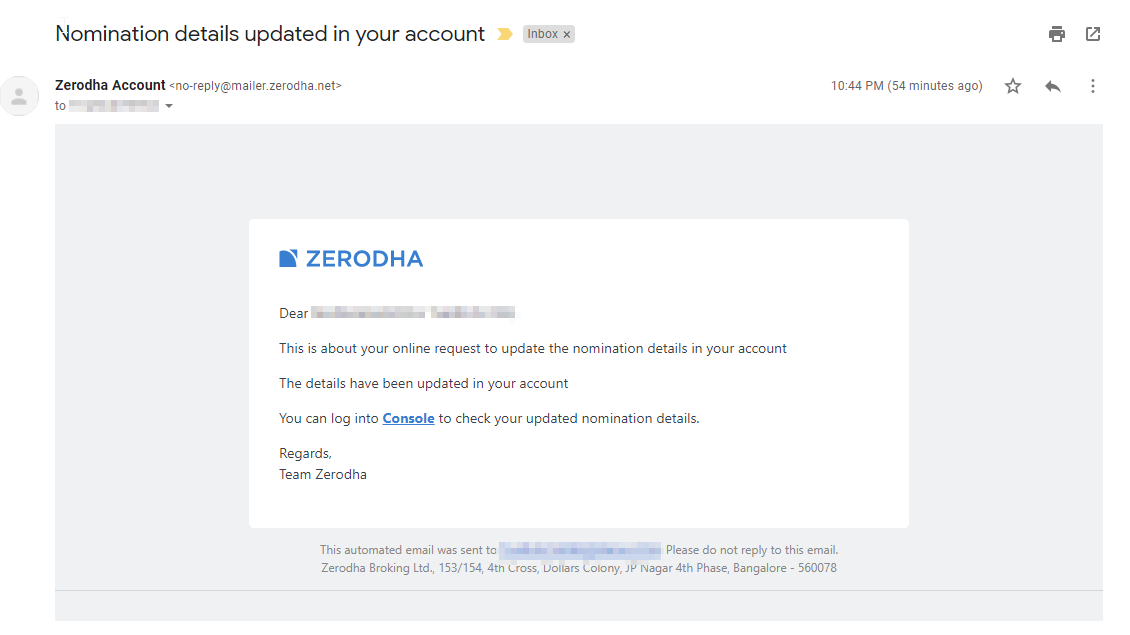Remove the Inbox label with the x
1130x635 pixels.
[567, 34]
